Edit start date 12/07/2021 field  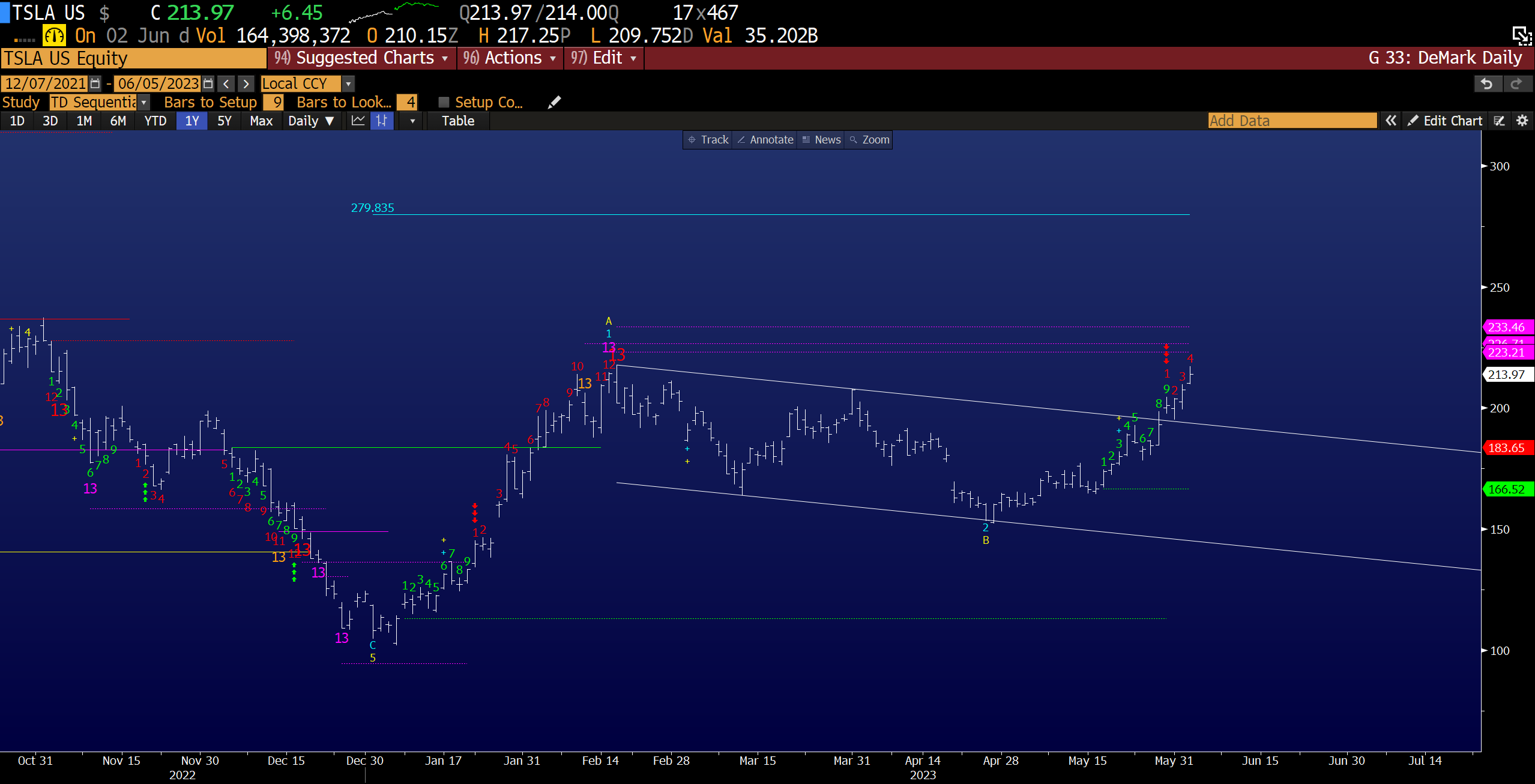[45, 83]
